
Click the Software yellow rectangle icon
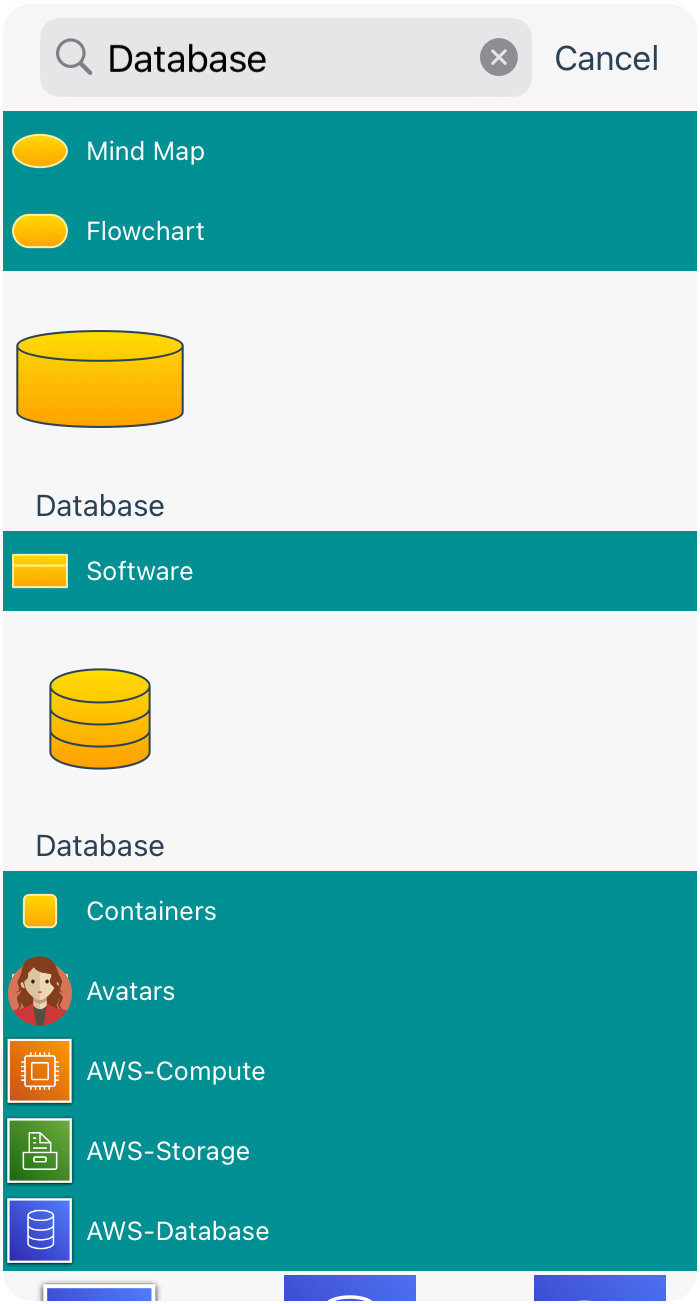[40, 571]
